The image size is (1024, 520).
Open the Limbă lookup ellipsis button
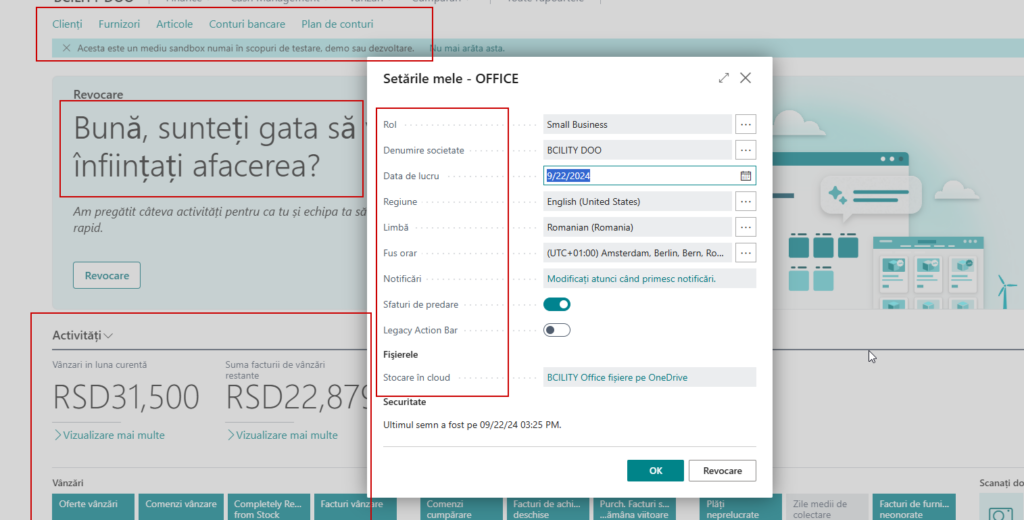[746, 227]
